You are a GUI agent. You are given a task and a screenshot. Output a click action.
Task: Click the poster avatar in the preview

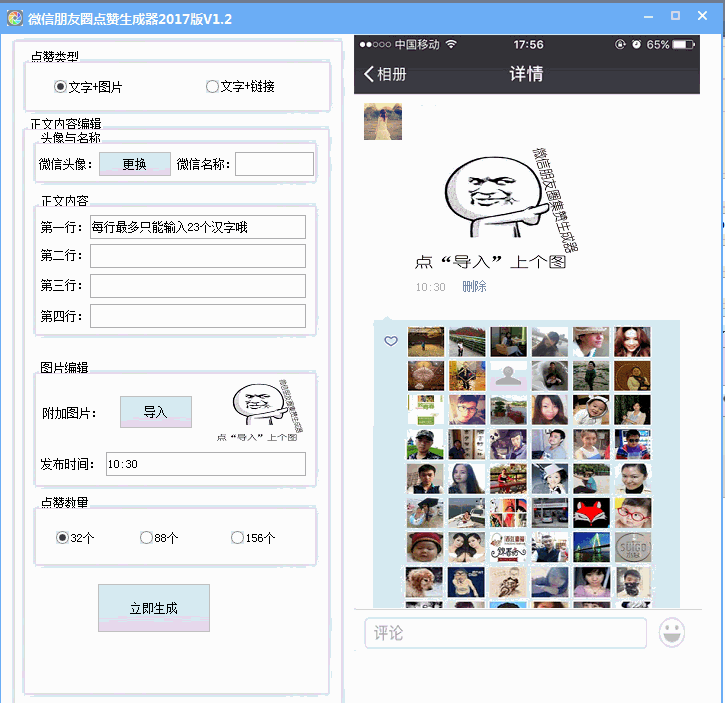383,122
